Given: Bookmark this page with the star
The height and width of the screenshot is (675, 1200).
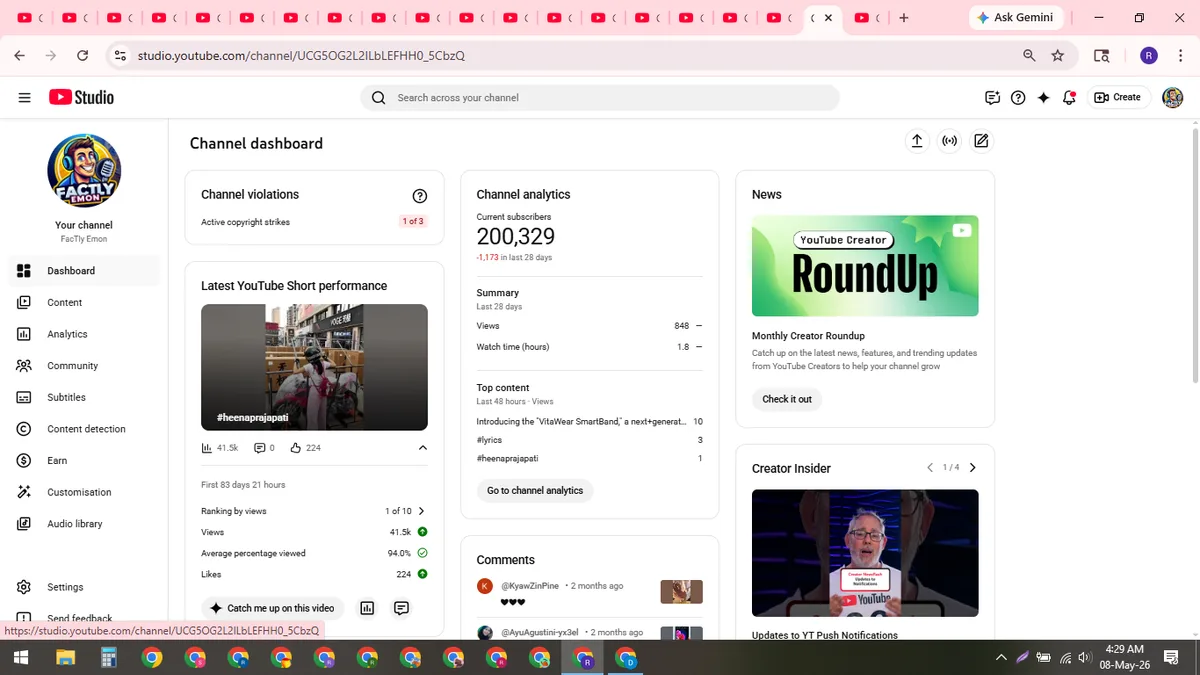Looking at the screenshot, I should point(1058,56).
